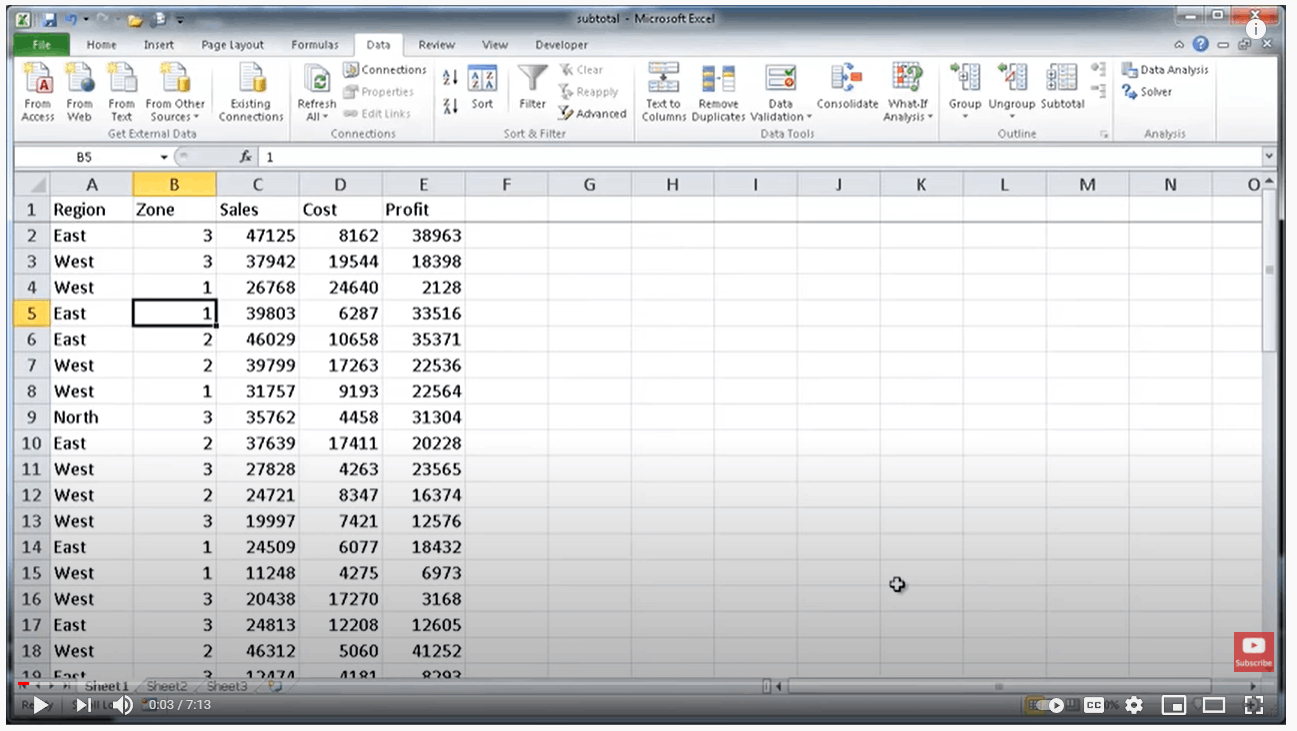Viewport: 1297px width, 731px height.
Task: Click the Consolidate tool
Action: [x=847, y=88]
